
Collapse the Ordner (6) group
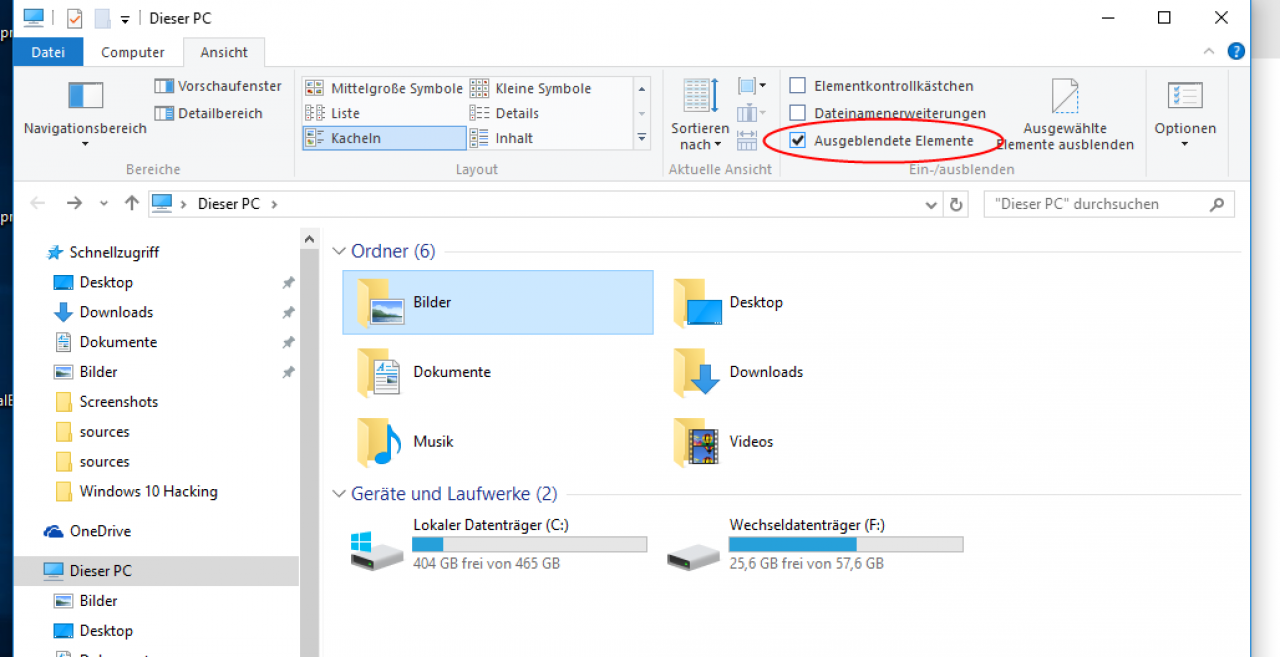tap(339, 252)
